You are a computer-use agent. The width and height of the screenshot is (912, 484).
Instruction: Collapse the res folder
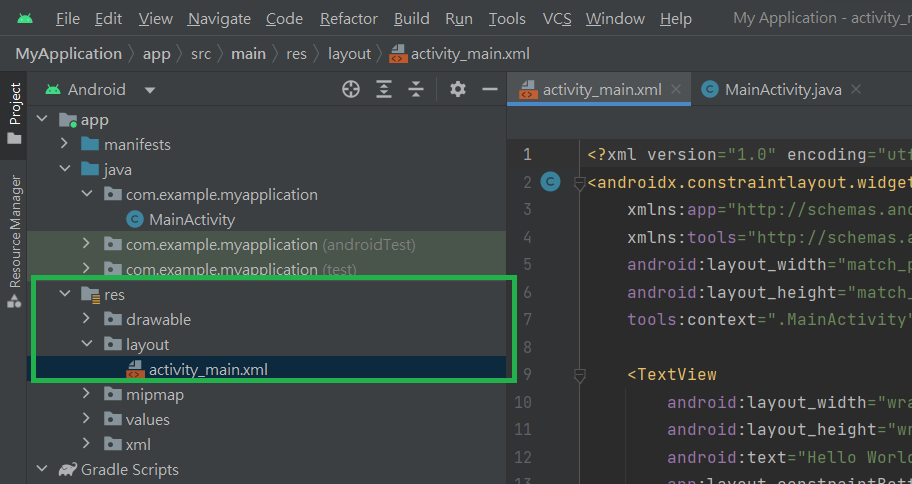(65, 294)
